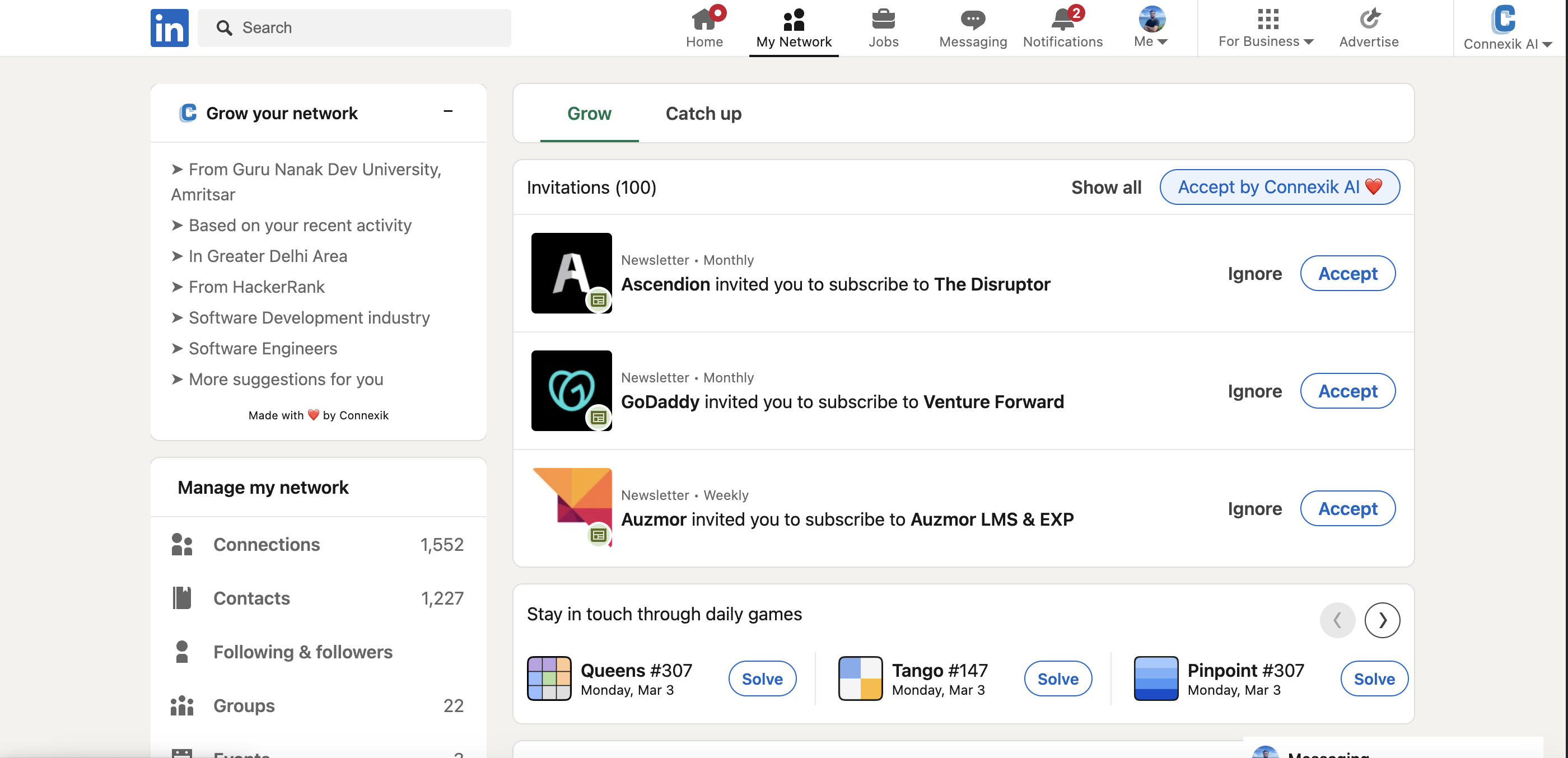Open the For Business dropdown
1568x758 pixels.
[1267, 27]
